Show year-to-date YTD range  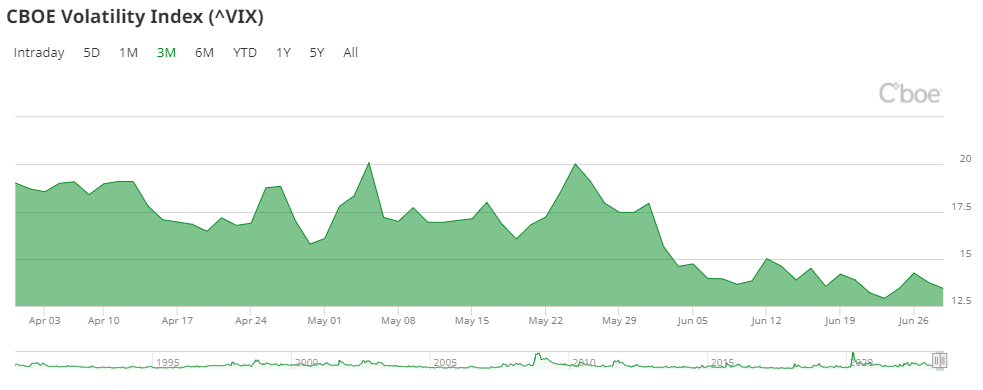click(245, 53)
